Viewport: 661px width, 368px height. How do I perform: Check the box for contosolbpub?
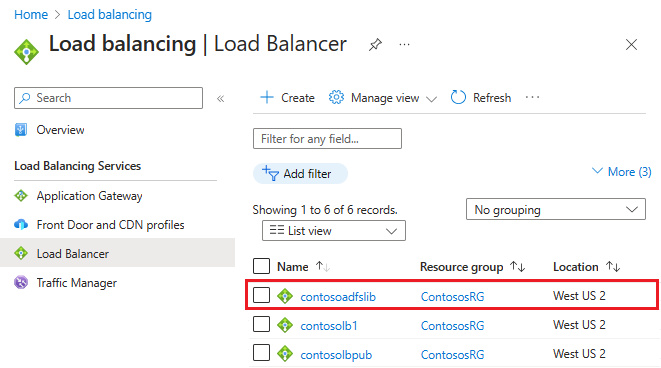tap(261, 353)
